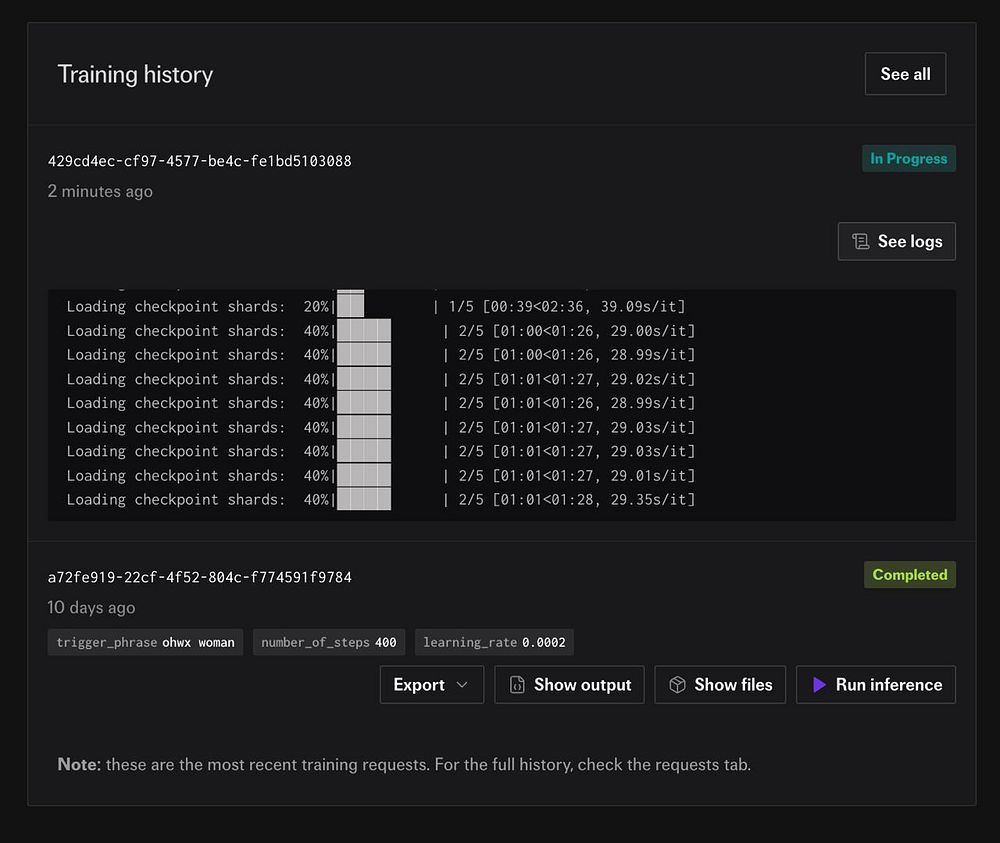Click Show files button
This screenshot has height=843, width=1000.
pos(720,685)
